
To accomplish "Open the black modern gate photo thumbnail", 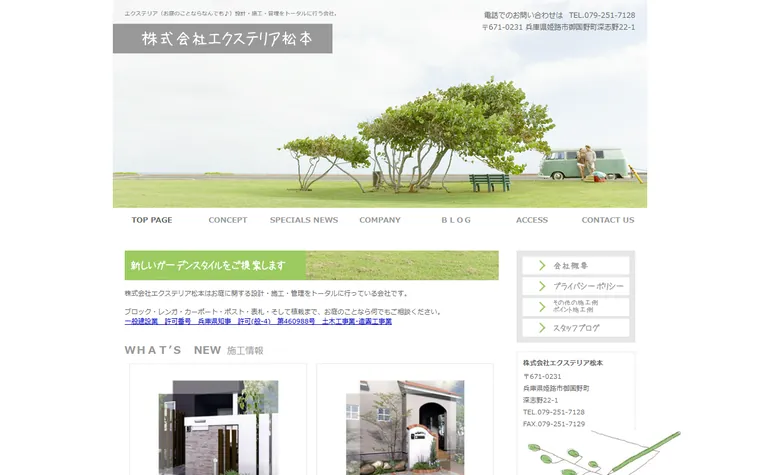I will click(x=219, y=428).
